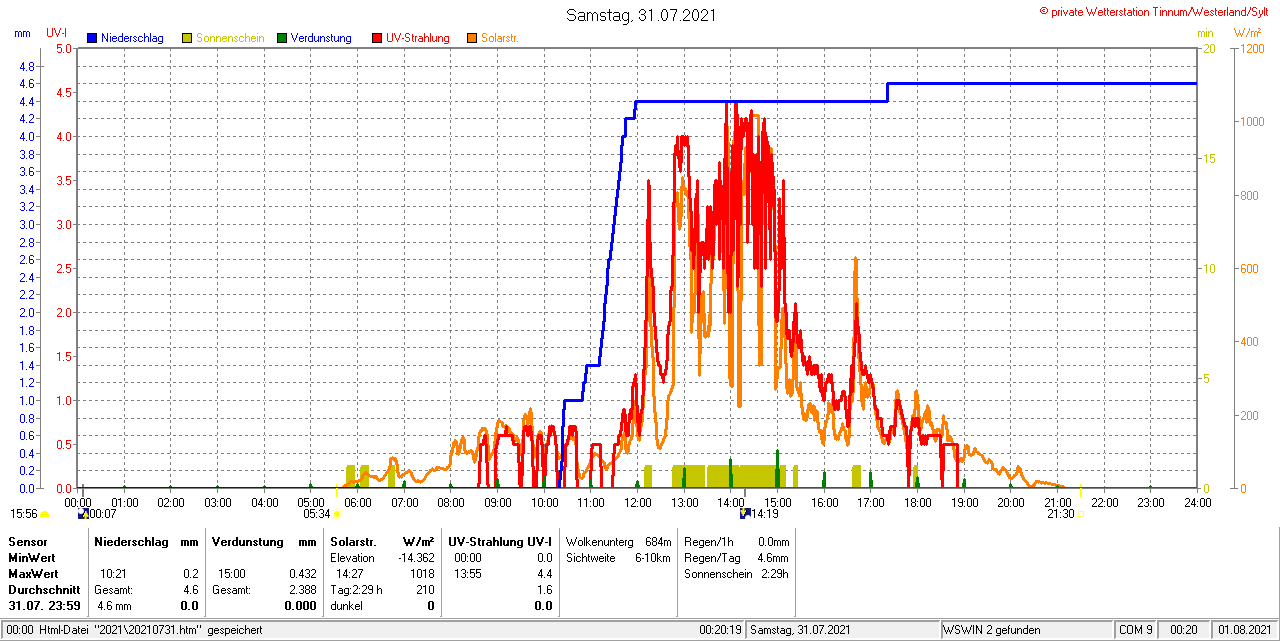Click the COM 9 status bar field
Image resolution: width=1280 pixels, height=641 pixels.
click(x=1135, y=630)
